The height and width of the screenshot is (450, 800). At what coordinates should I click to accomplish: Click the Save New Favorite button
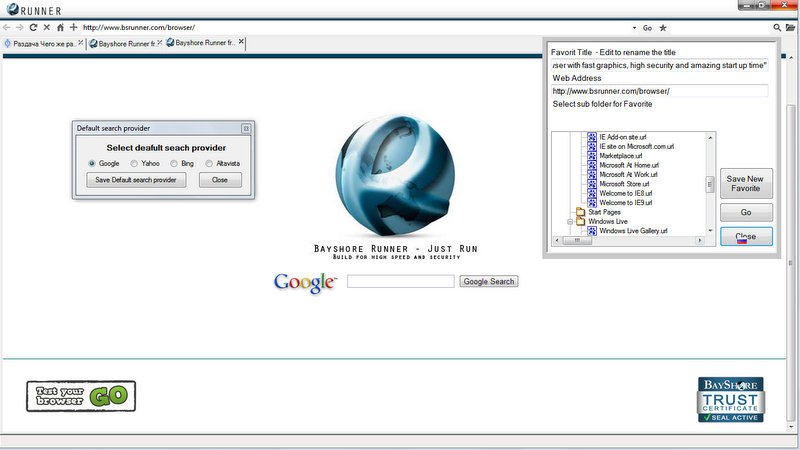pos(746,184)
